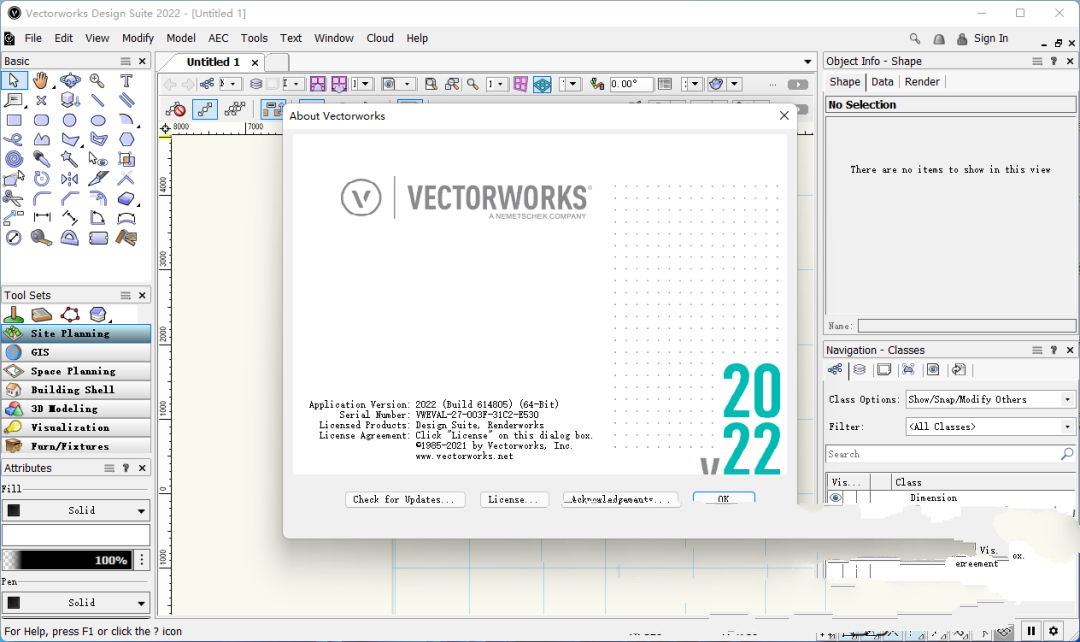
Task: Select the Rectangle tool
Action: click(13, 121)
